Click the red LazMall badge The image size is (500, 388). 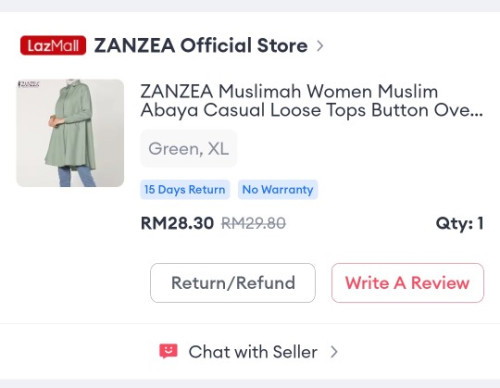(53, 45)
